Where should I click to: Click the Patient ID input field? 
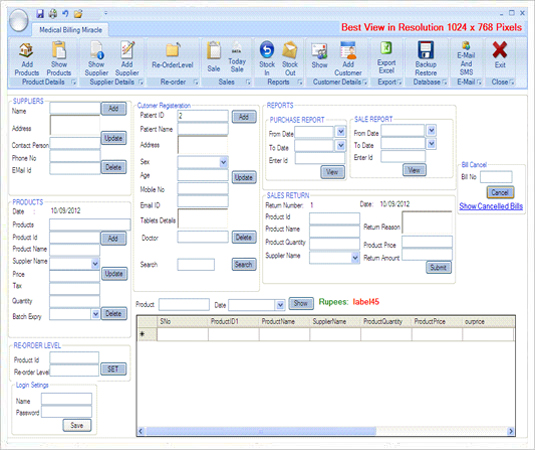click(203, 116)
